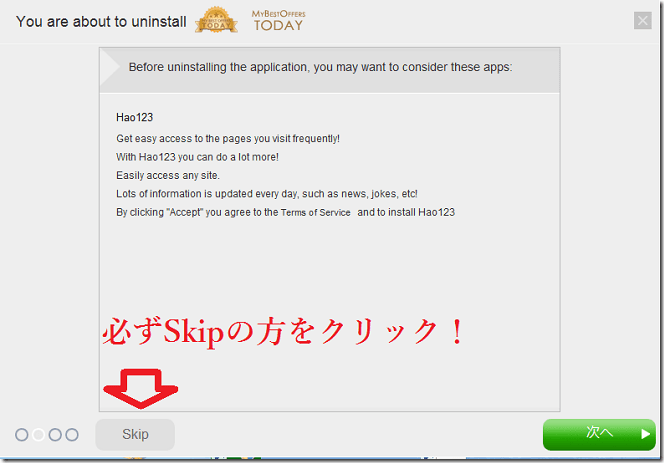This screenshot has height=463, width=664.
Task: Select the fourth step indicator circle
Action: tap(71, 435)
